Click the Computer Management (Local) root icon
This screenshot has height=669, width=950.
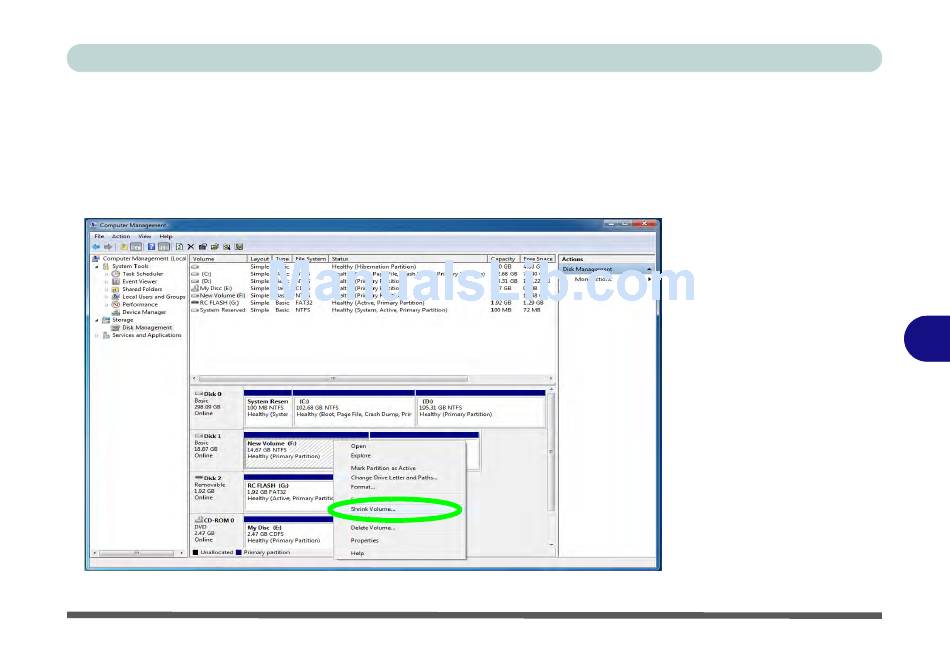tap(95, 259)
